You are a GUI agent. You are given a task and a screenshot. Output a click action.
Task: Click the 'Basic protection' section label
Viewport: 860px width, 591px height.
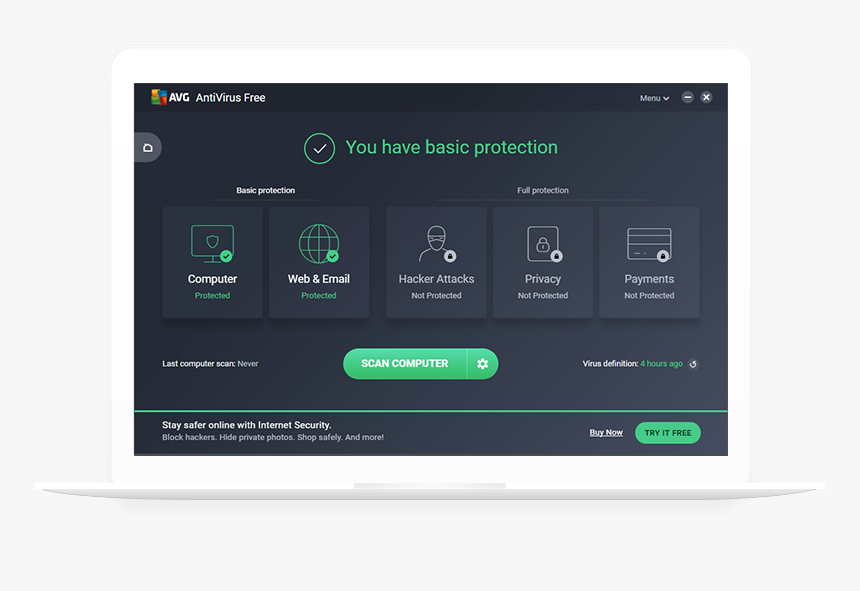(x=265, y=190)
